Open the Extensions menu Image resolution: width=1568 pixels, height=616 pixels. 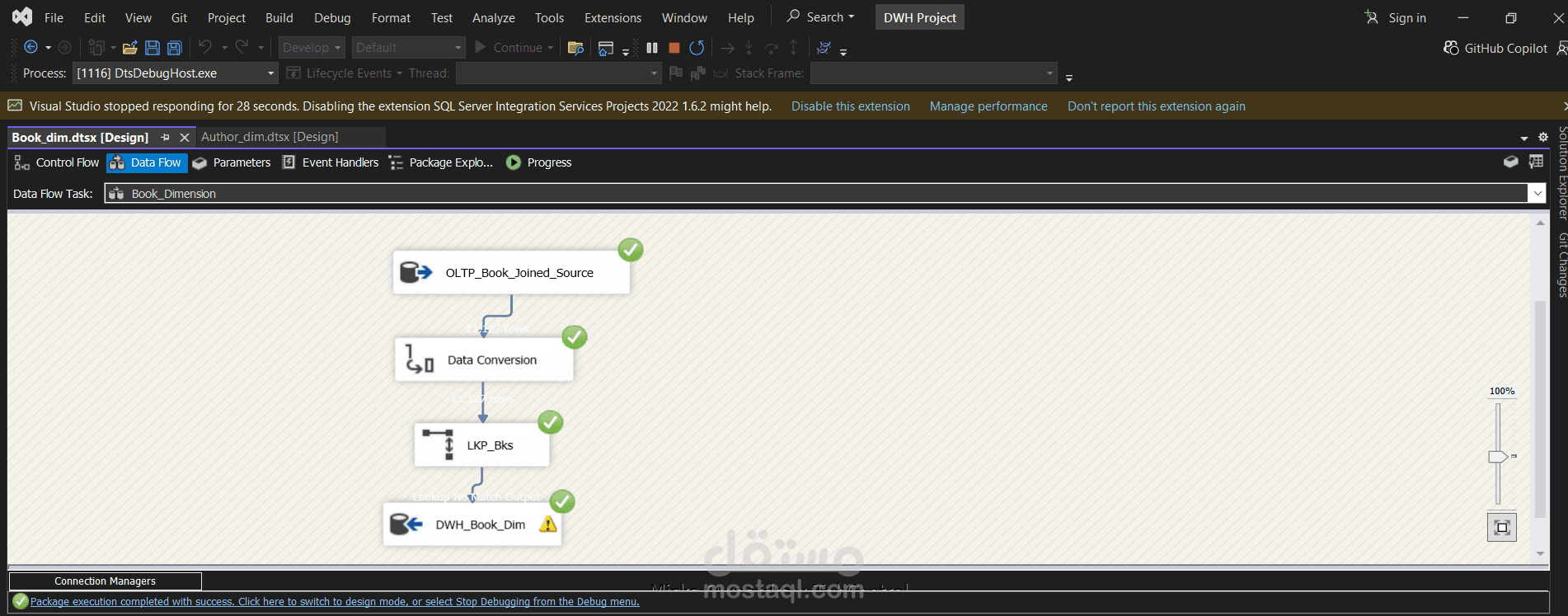(x=613, y=17)
